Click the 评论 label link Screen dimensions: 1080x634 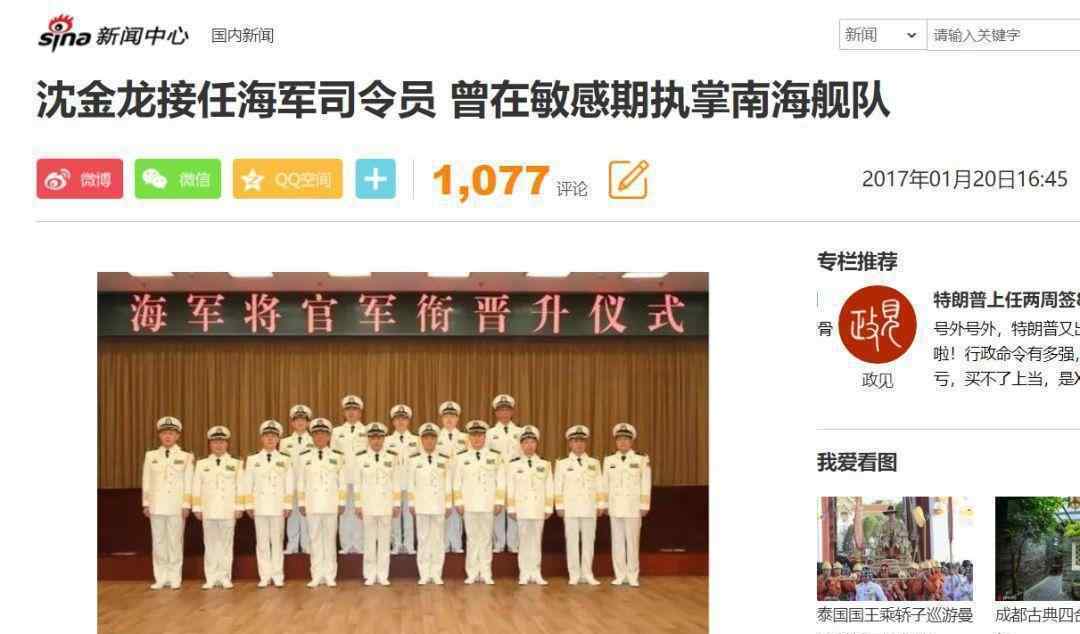(572, 189)
